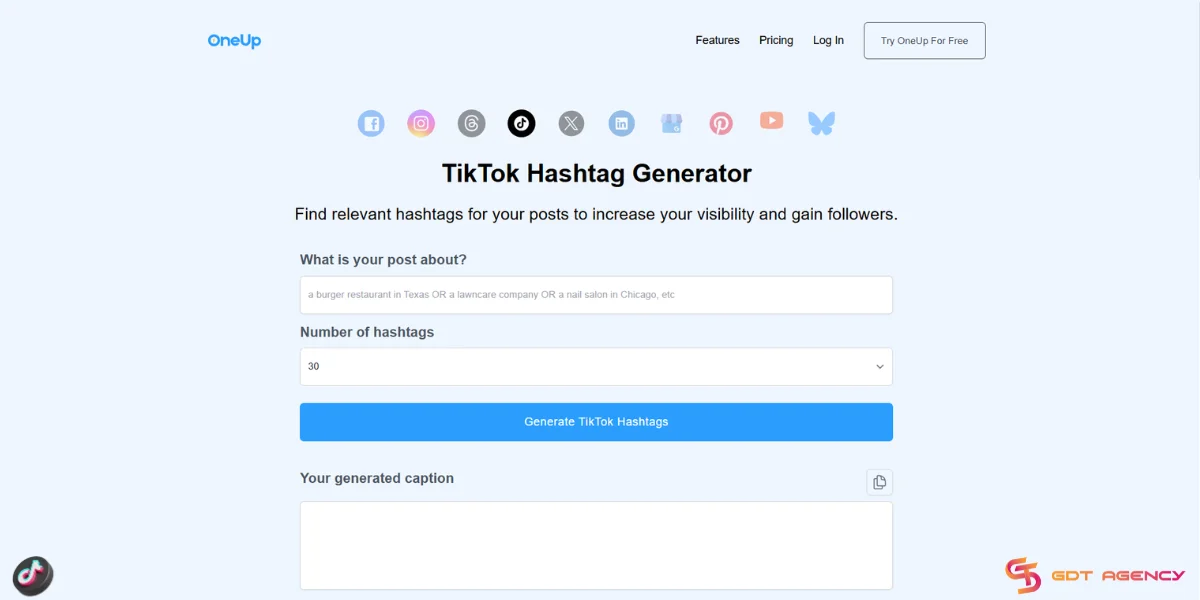
Task: Click the OneUp logo
Action: pyautogui.click(x=234, y=41)
